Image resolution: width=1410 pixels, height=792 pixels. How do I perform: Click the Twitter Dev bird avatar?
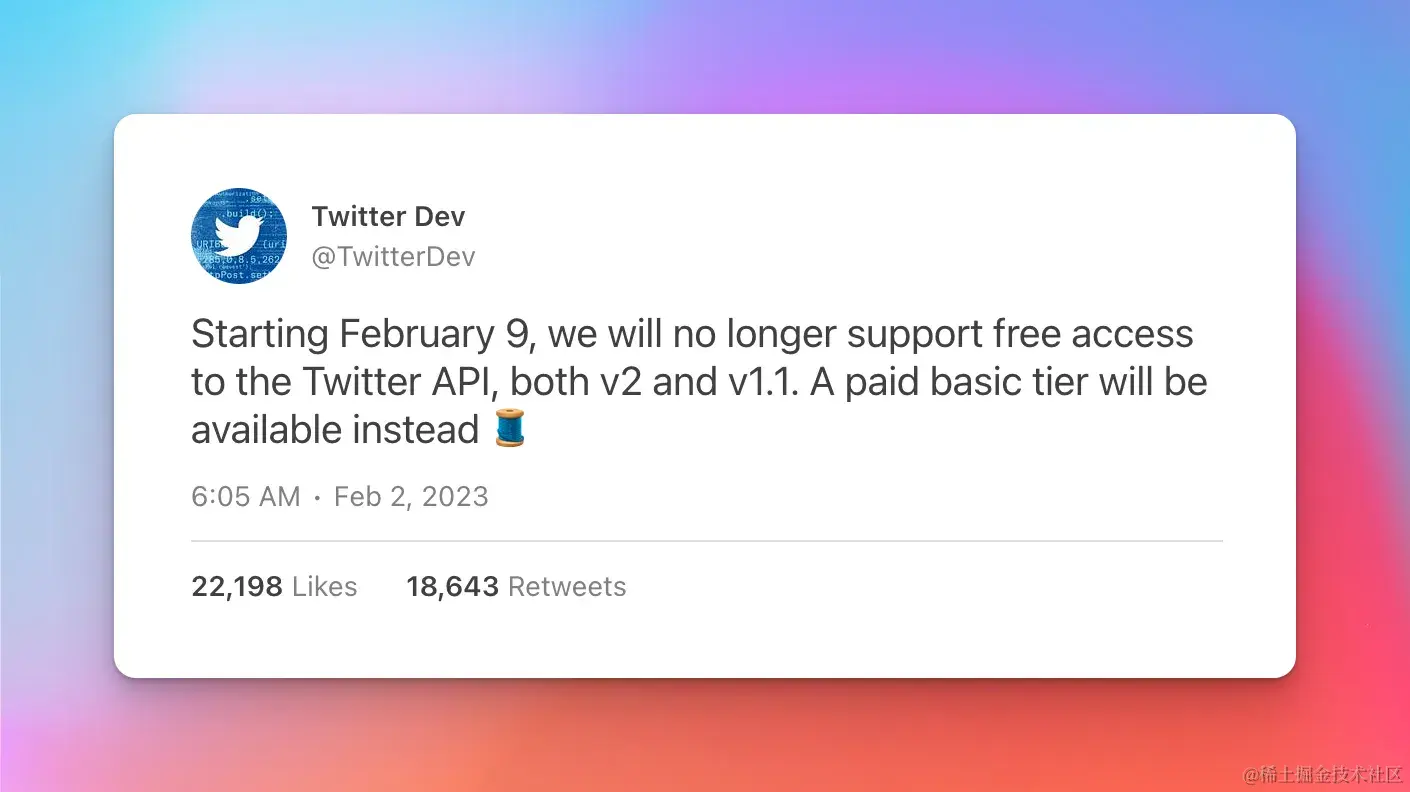point(239,236)
